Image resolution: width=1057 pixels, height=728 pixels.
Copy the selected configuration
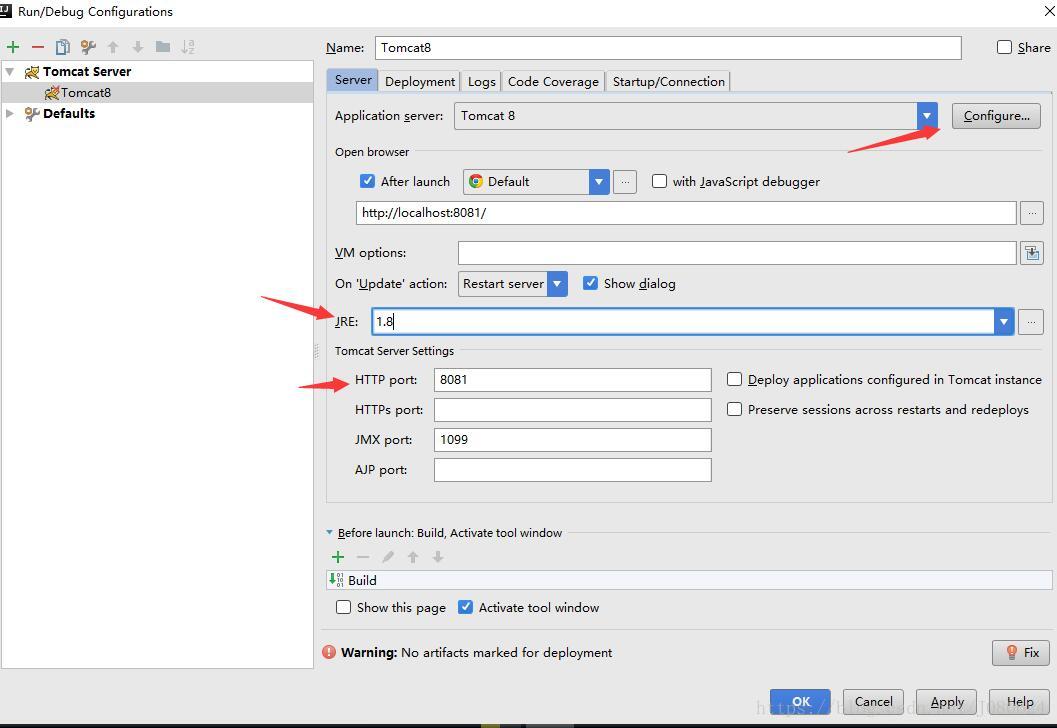63,47
